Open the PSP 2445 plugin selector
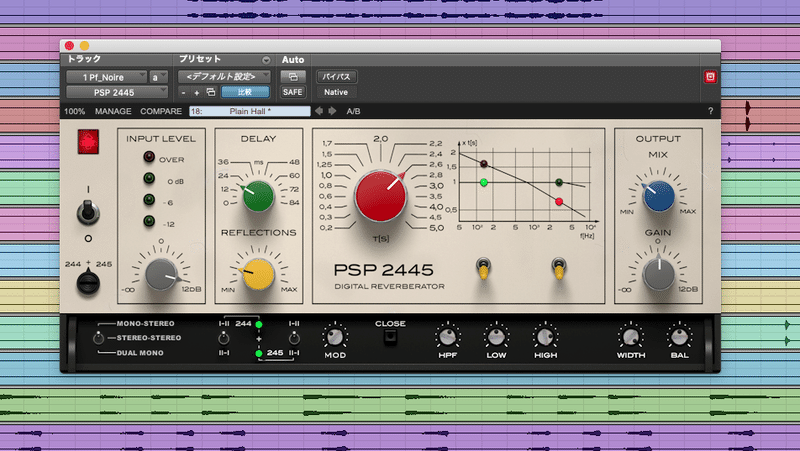The height and width of the screenshot is (451, 800). (117, 92)
